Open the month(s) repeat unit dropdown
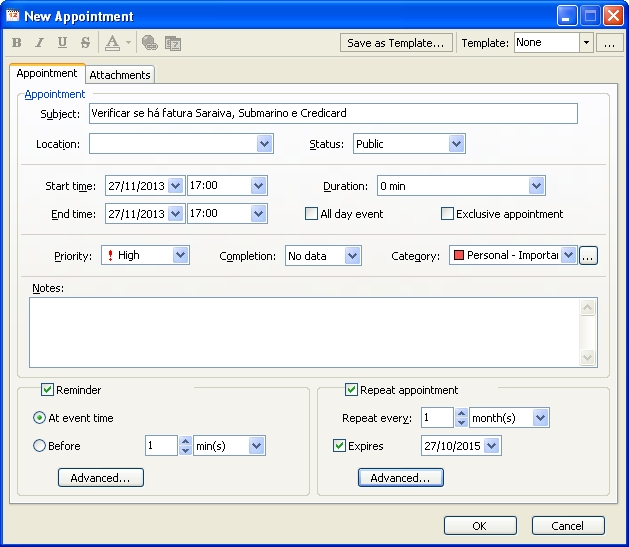Screen dimensions: 629x547 coord(540,418)
